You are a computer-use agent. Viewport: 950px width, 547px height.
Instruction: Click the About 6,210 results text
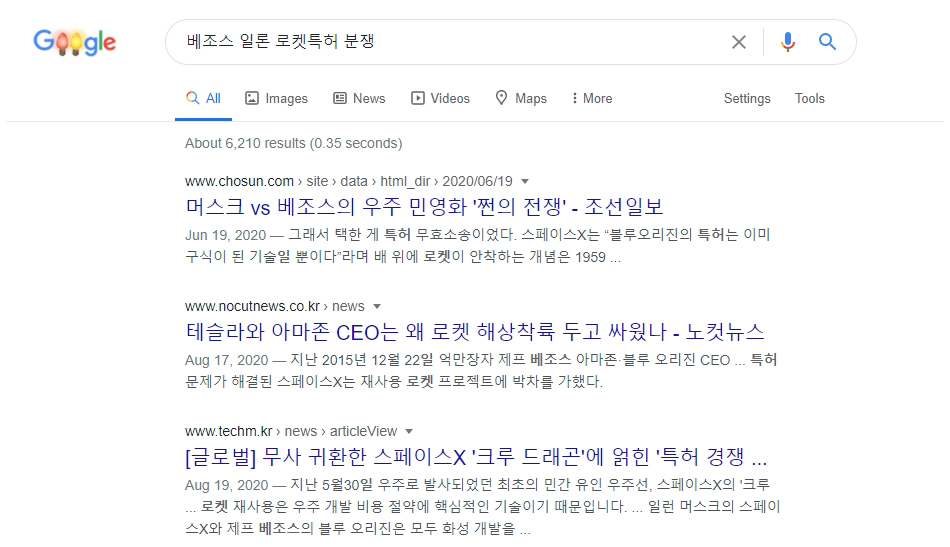click(x=293, y=143)
